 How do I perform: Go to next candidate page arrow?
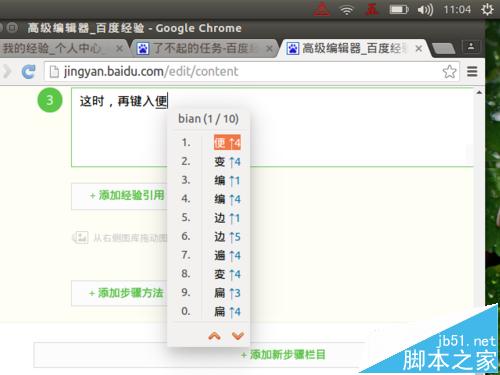click(x=238, y=336)
